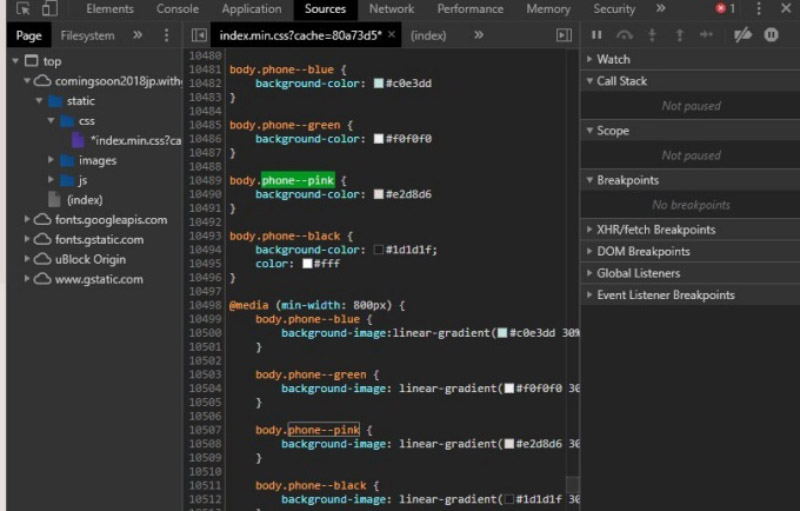Click the step icon in debugger toolbar
800x511 pixels.
tap(706, 35)
